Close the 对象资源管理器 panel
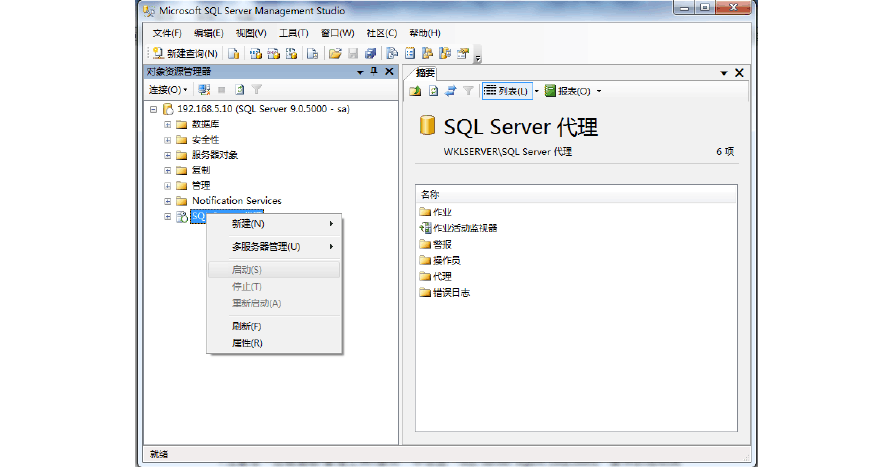 click(x=390, y=71)
